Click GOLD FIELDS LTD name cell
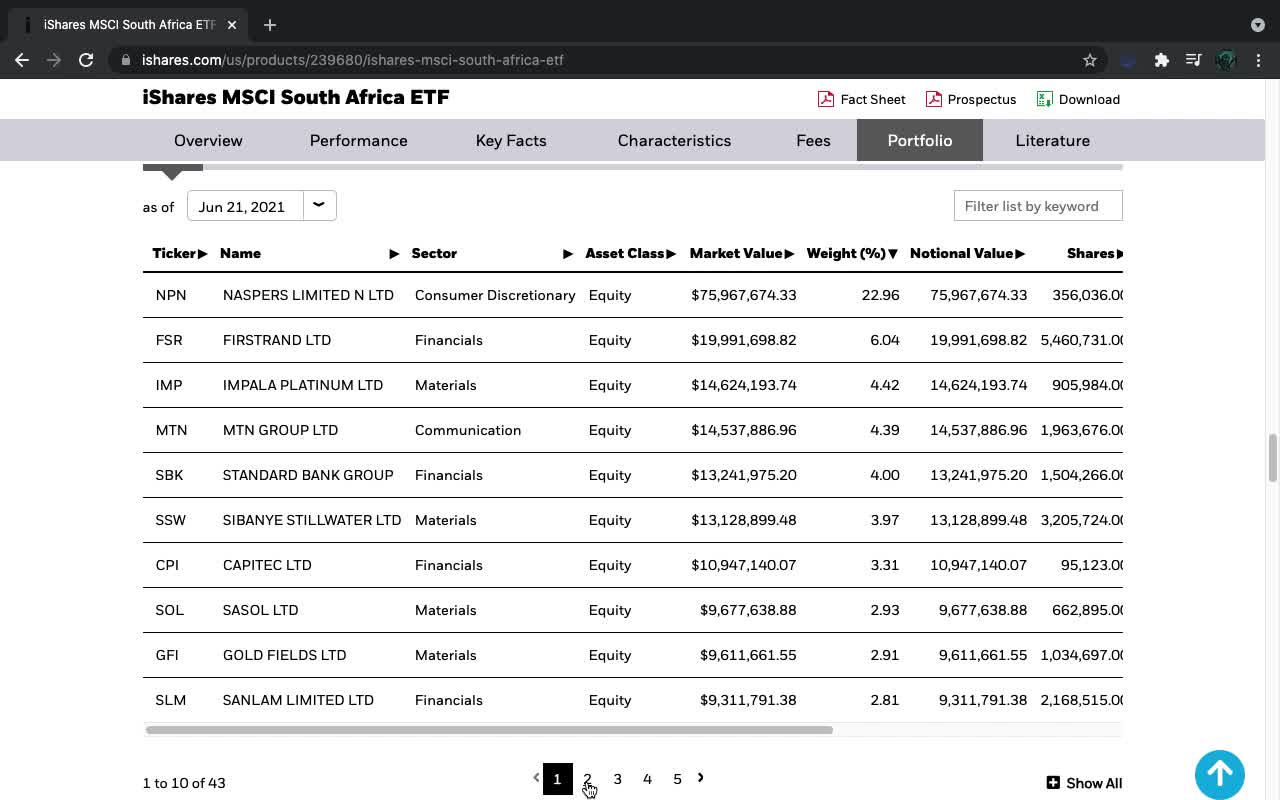Viewport: 1280px width, 800px height. (x=284, y=655)
